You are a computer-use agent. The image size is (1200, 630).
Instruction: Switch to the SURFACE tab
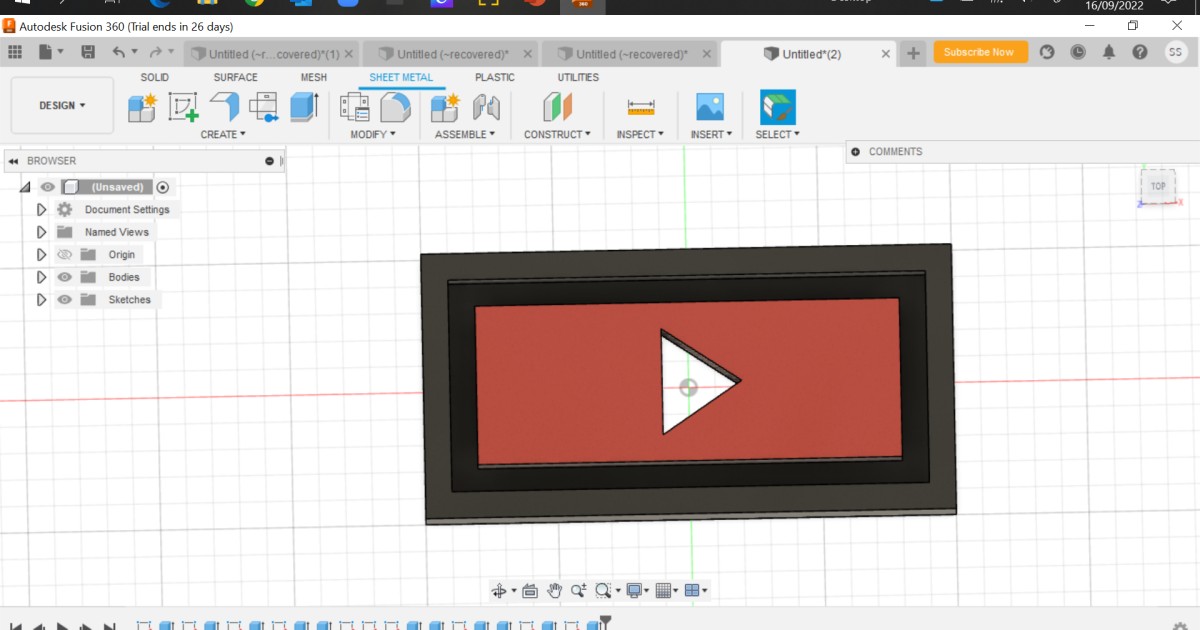pos(235,77)
